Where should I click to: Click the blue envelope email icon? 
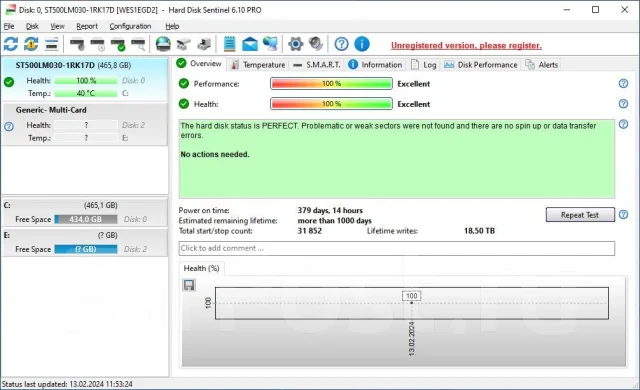[x=250, y=44]
